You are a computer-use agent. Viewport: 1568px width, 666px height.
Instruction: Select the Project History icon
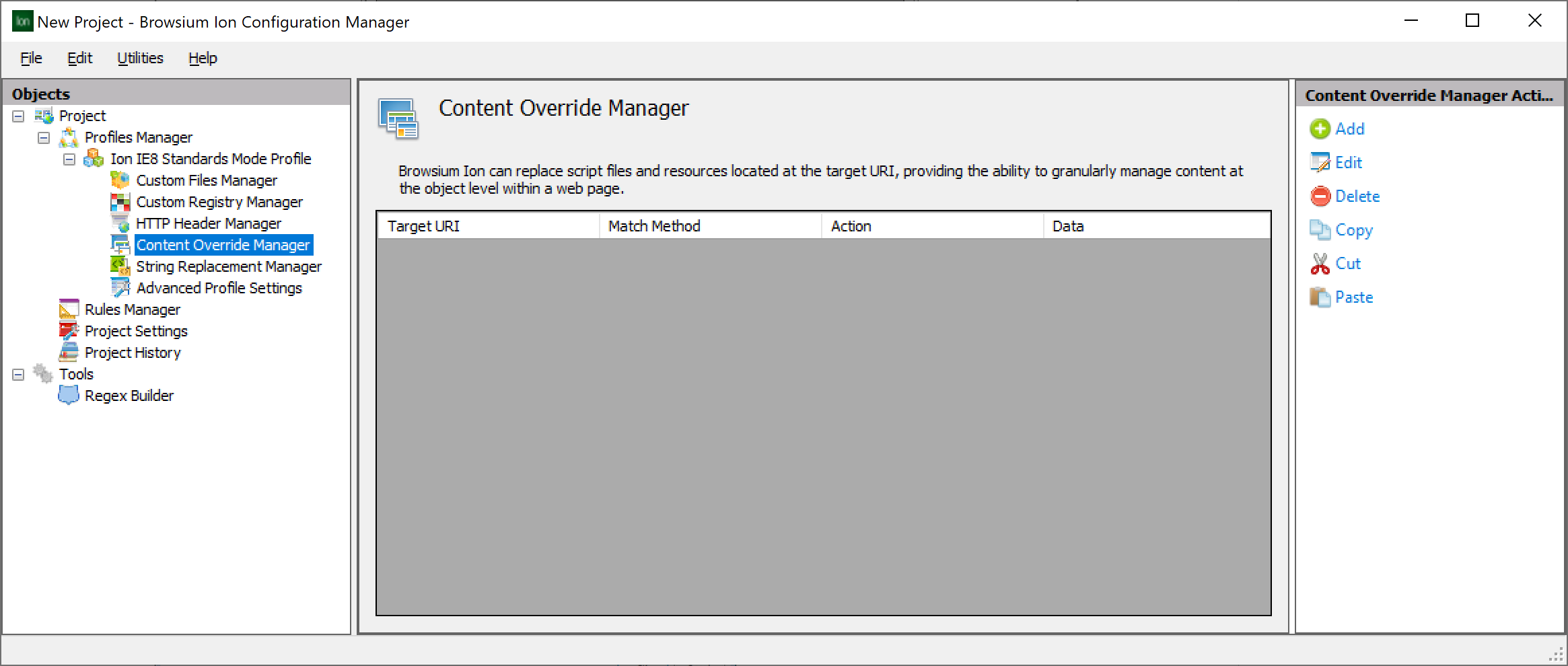(69, 352)
